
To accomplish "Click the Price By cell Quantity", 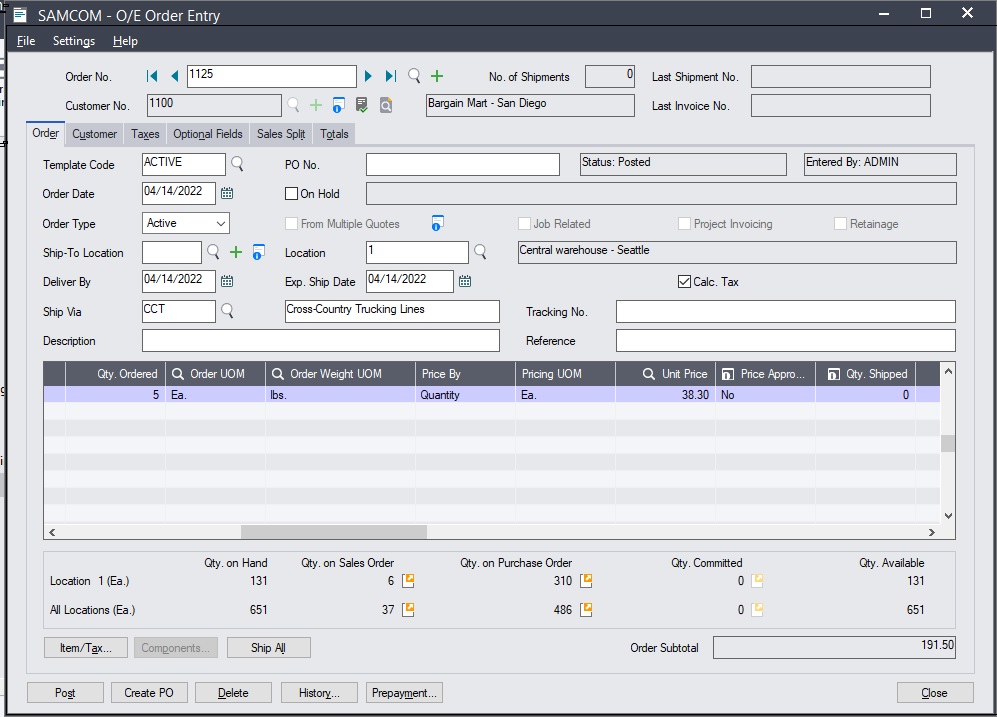I will point(465,395).
